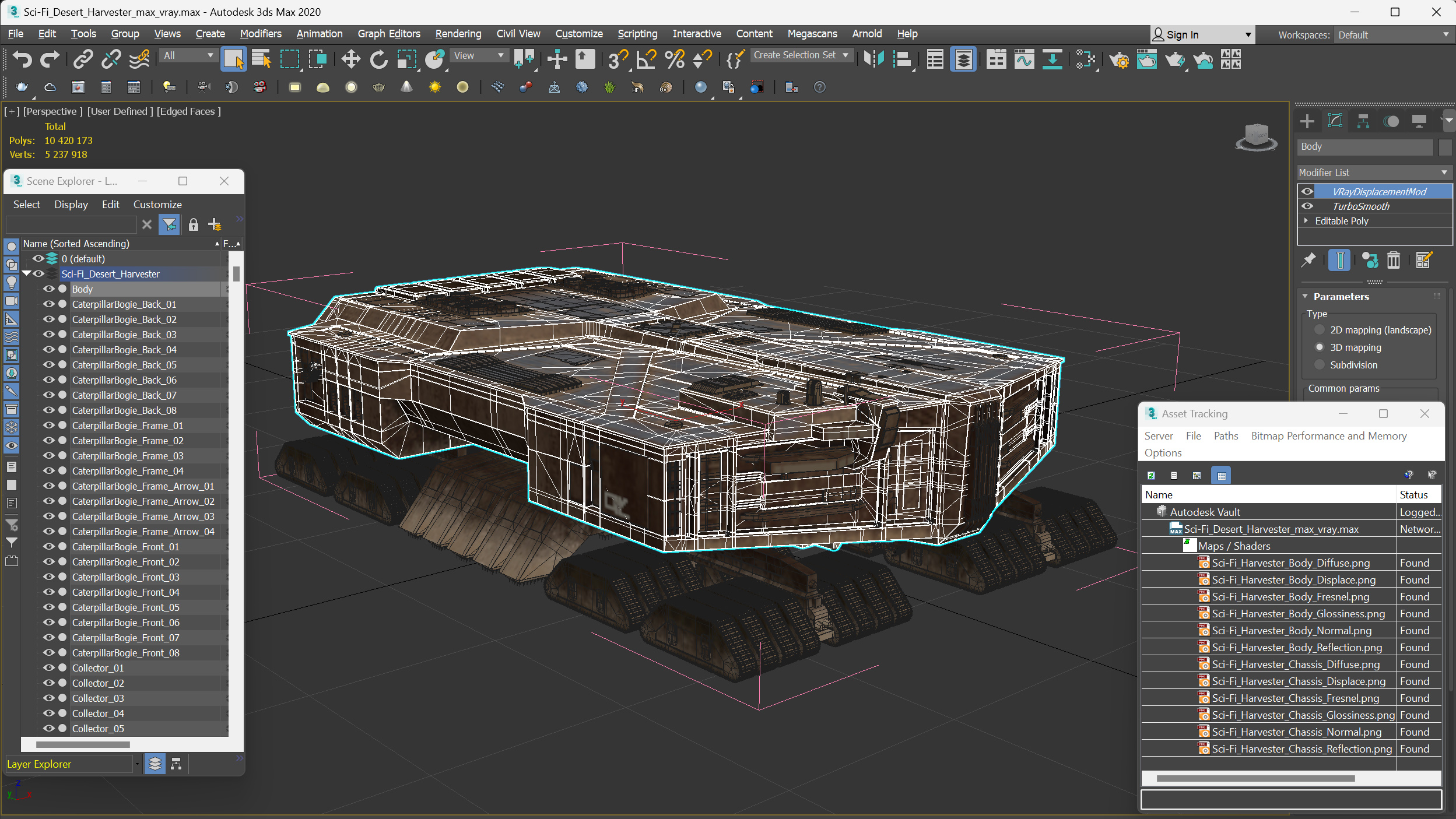Open View reference coordinate dropdown
This screenshot has height=819, width=1456.
click(479, 55)
